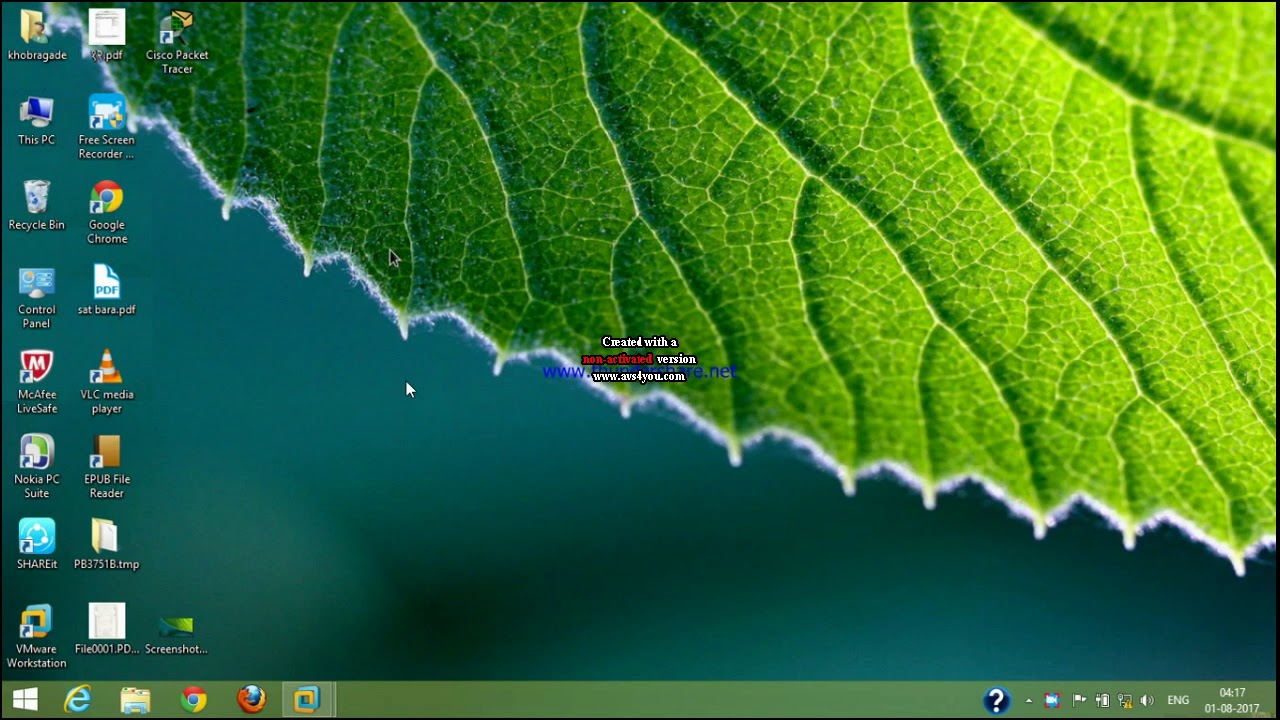Screen dimensions: 1280x720
Task: Open the khobragade user folder
Action: point(37,35)
